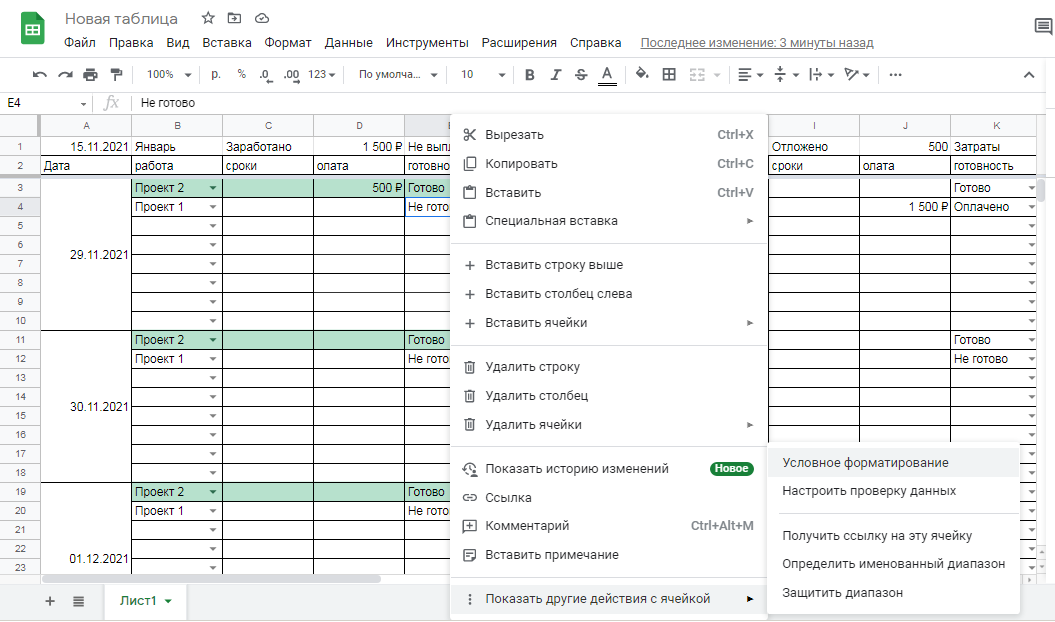1055x622 pixels.
Task: Open the all sheets list
Action: pos(79,601)
